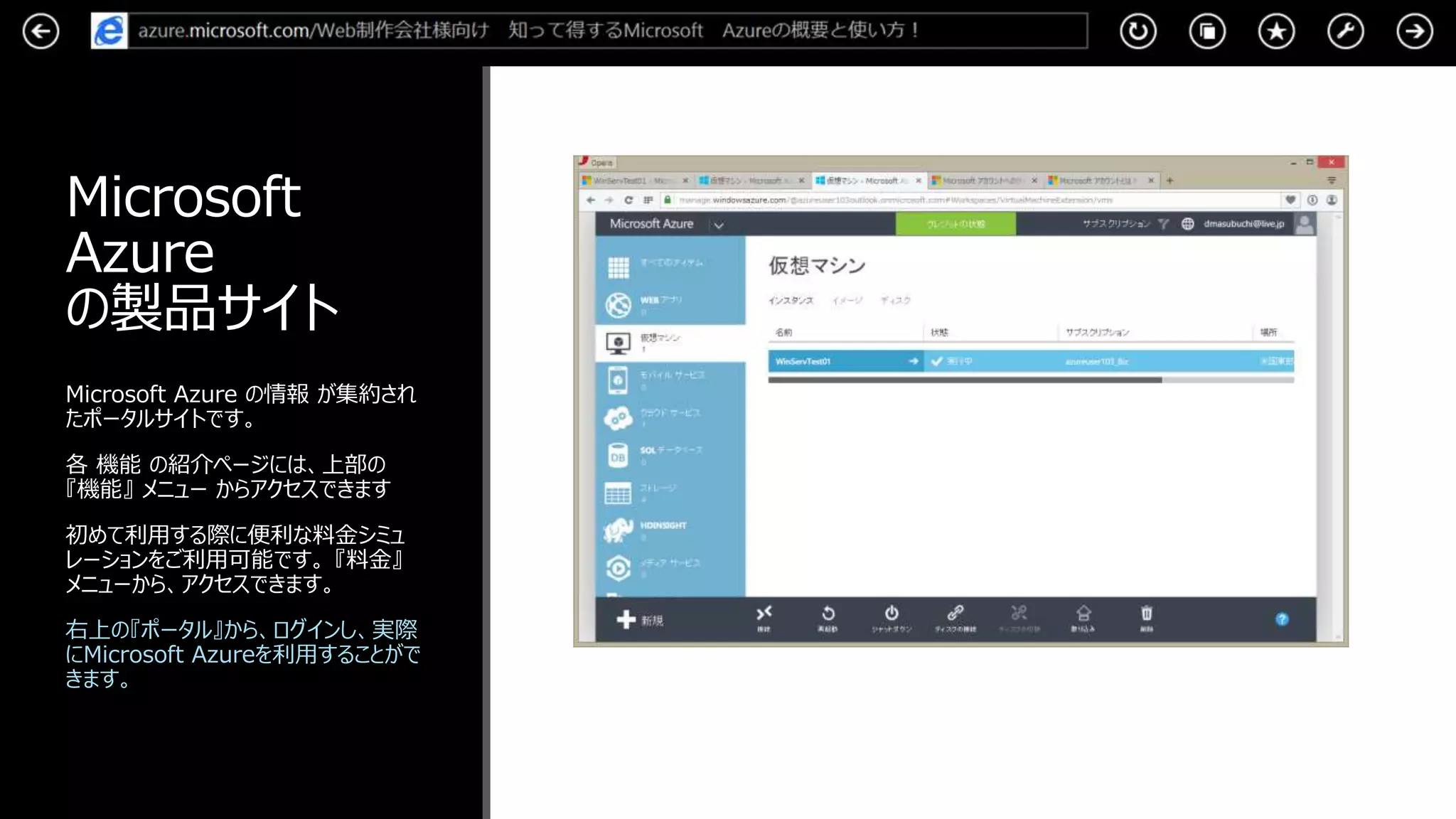The width and height of the screenshot is (1456, 819).
Task: Open the サブスクリプション filter
Action: pyautogui.click(x=1125, y=224)
